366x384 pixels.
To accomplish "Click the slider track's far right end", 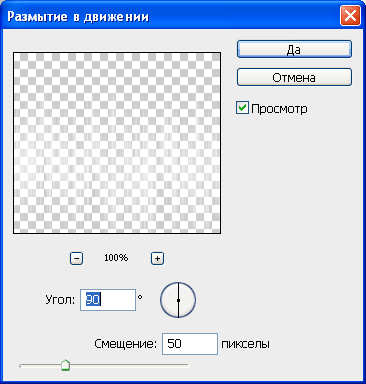I will click(x=187, y=366).
